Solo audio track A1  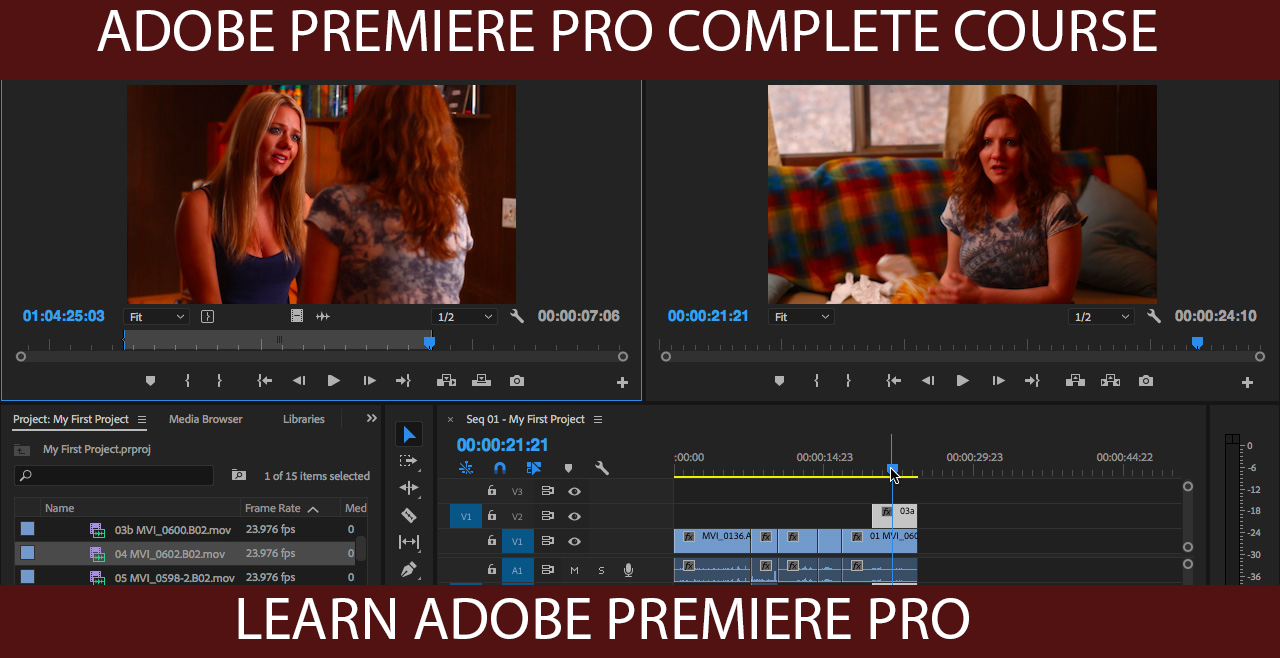[601, 570]
